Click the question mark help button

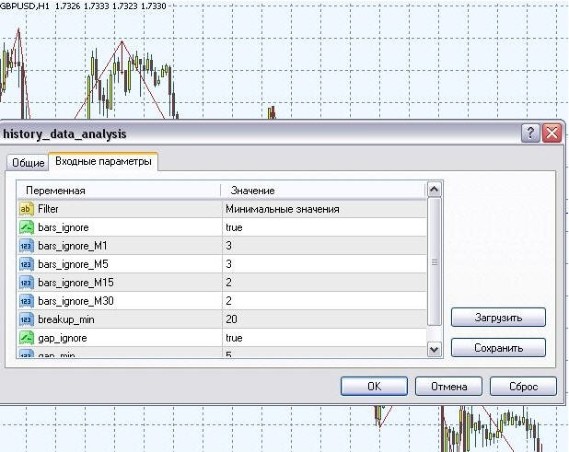click(530, 133)
